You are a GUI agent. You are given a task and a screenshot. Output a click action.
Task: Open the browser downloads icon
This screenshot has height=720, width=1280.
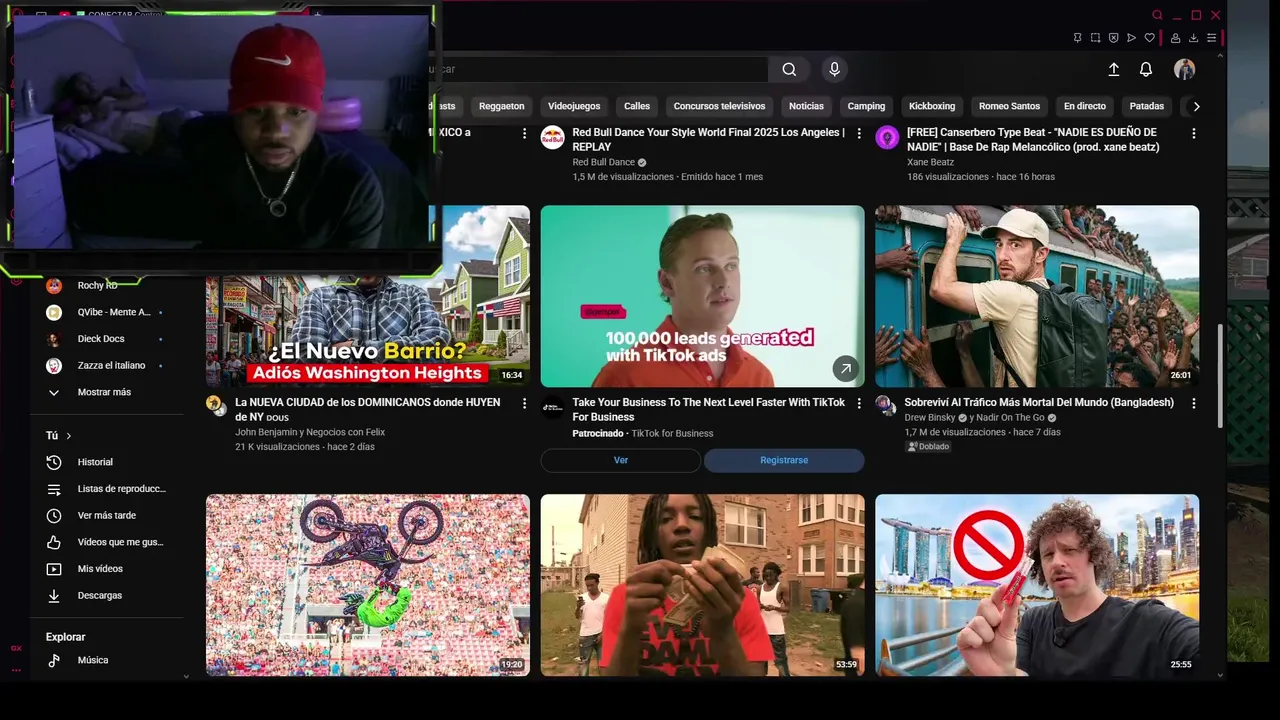(x=1193, y=38)
